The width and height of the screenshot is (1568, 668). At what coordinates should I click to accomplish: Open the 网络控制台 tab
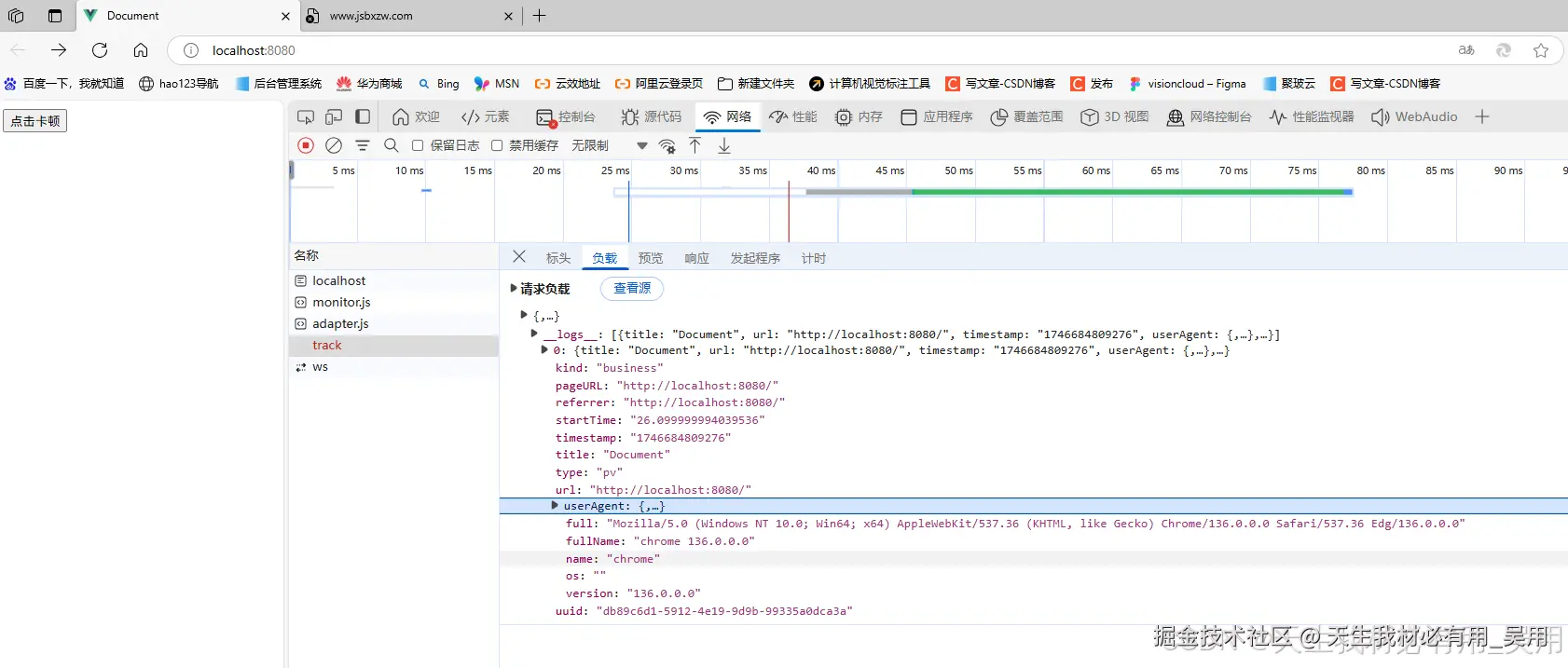(x=1209, y=117)
